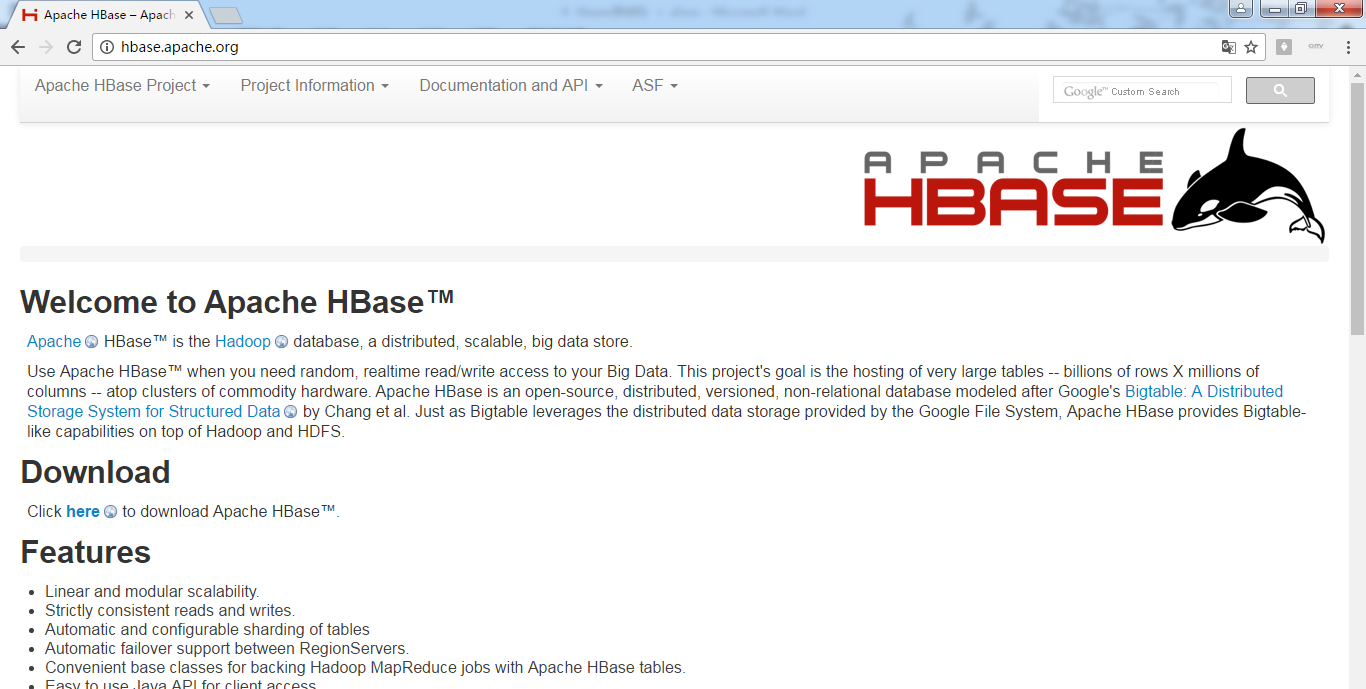Click the 'Welcome to Apache HBase' heading
The image size is (1366, 689).
(238, 302)
